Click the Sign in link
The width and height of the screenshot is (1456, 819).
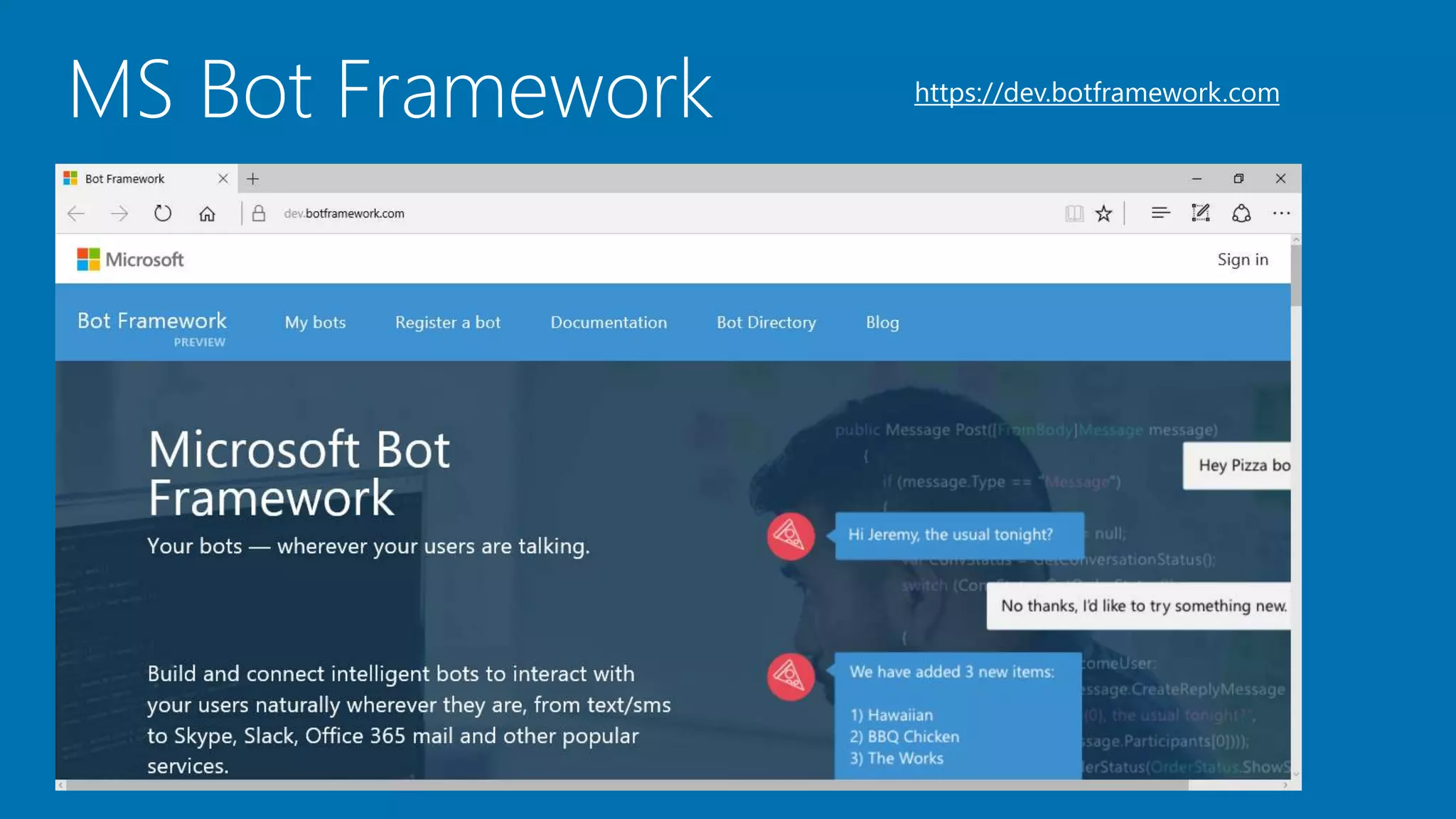[1243, 259]
